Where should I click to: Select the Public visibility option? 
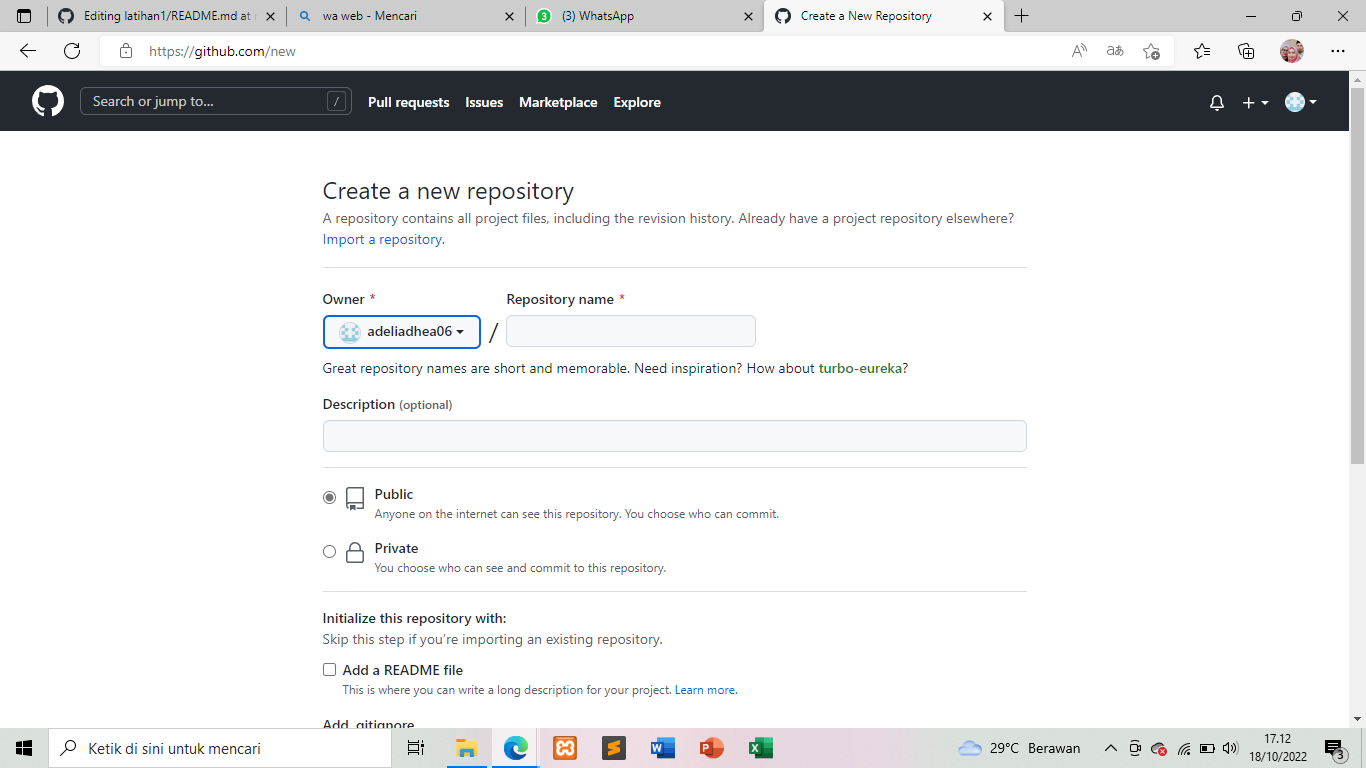click(x=329, y=497)
